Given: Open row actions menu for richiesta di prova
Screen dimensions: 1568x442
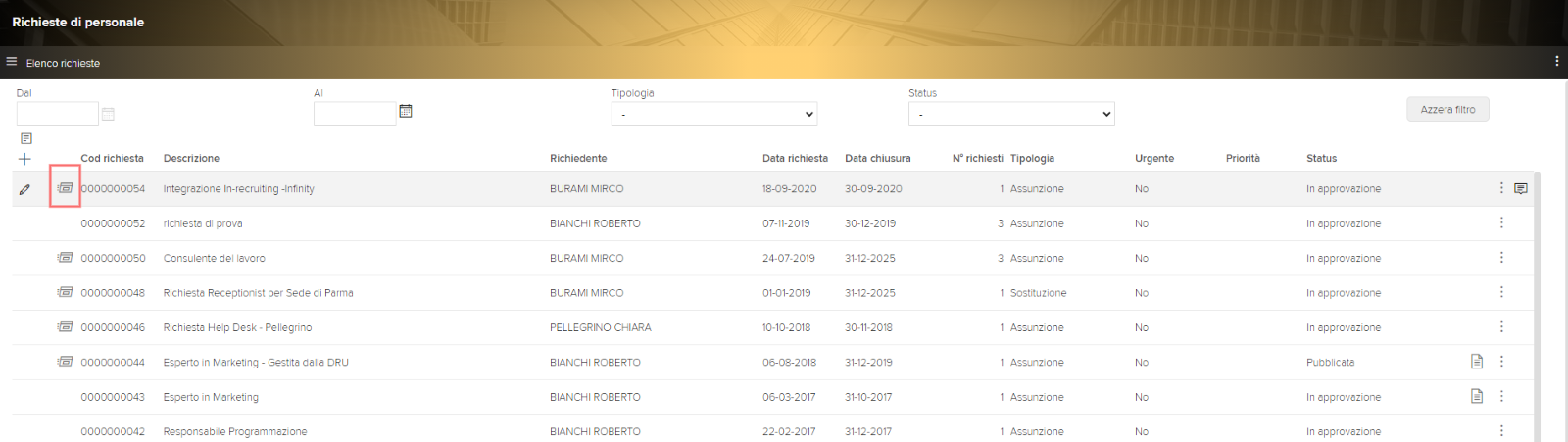Looking at the screenshot, I should pos(1501,222).
